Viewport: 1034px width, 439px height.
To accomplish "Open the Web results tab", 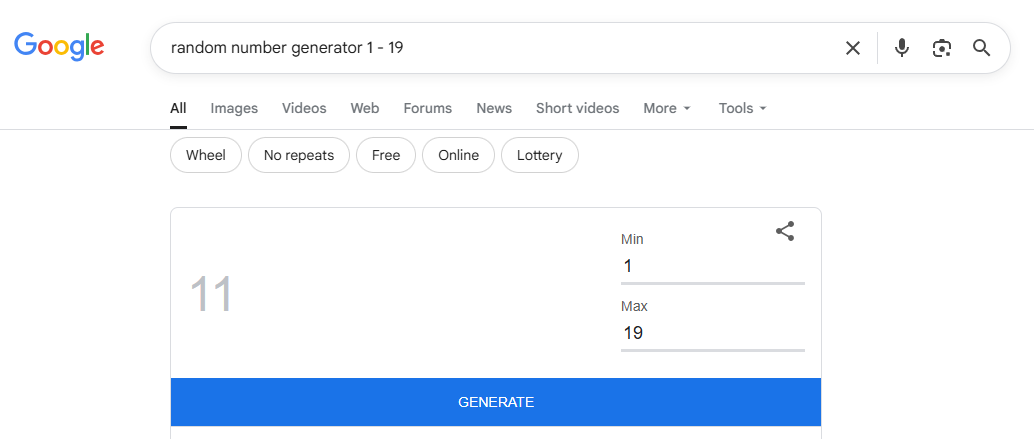I will [364, 108].
